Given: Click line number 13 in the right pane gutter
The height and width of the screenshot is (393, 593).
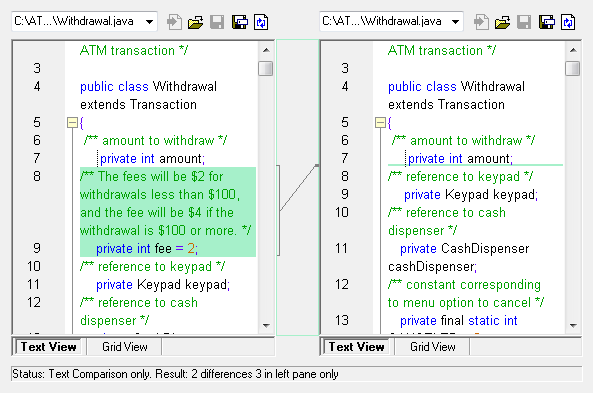Looking at the screenshot, I should pos(342,320).
